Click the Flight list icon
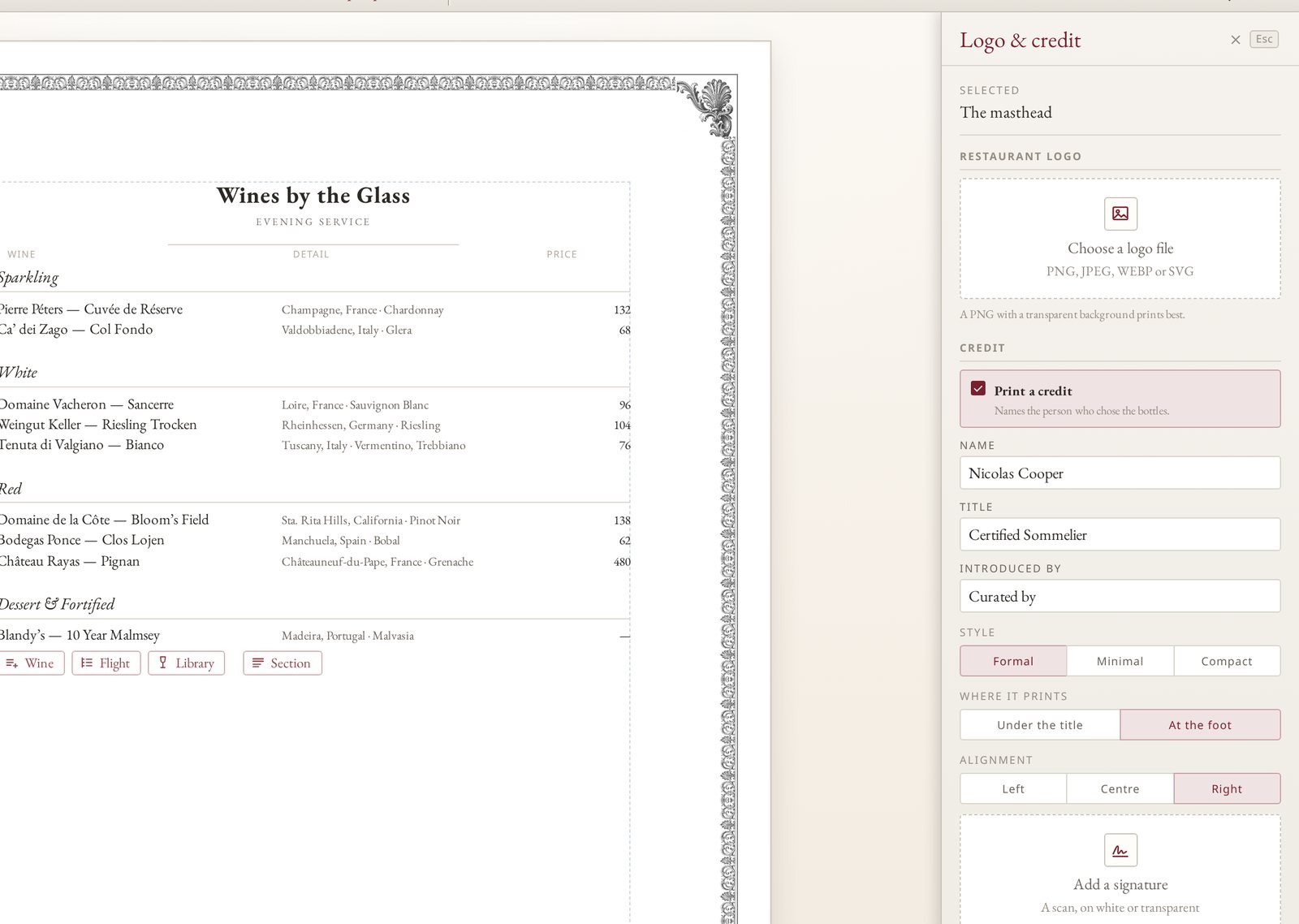 87,663
